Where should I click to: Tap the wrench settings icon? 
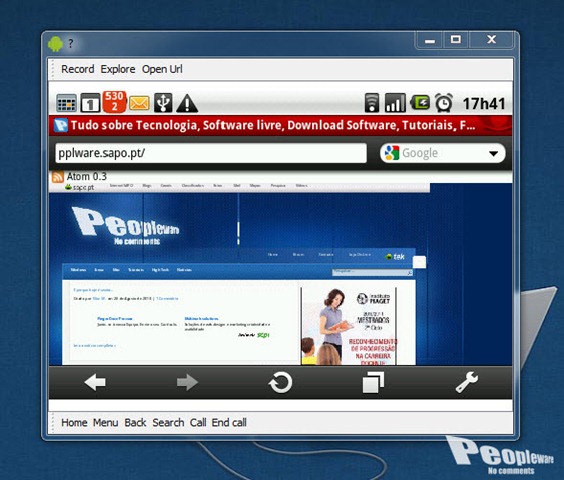tap(467, 382)
